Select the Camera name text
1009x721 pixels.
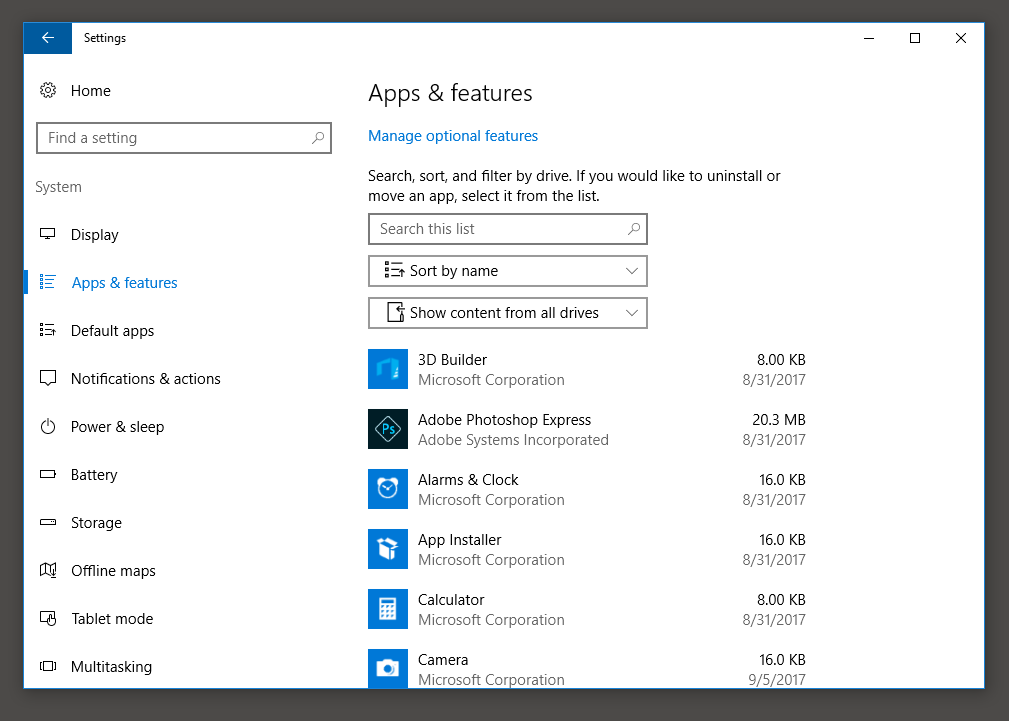443,660
